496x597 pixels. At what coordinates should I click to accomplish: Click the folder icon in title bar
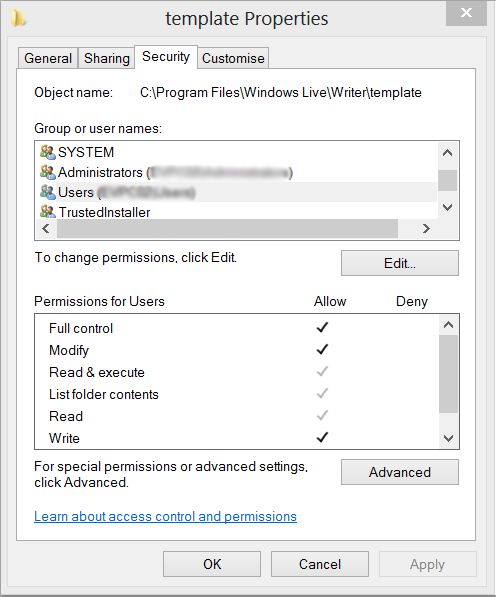[x=18, y=18]
